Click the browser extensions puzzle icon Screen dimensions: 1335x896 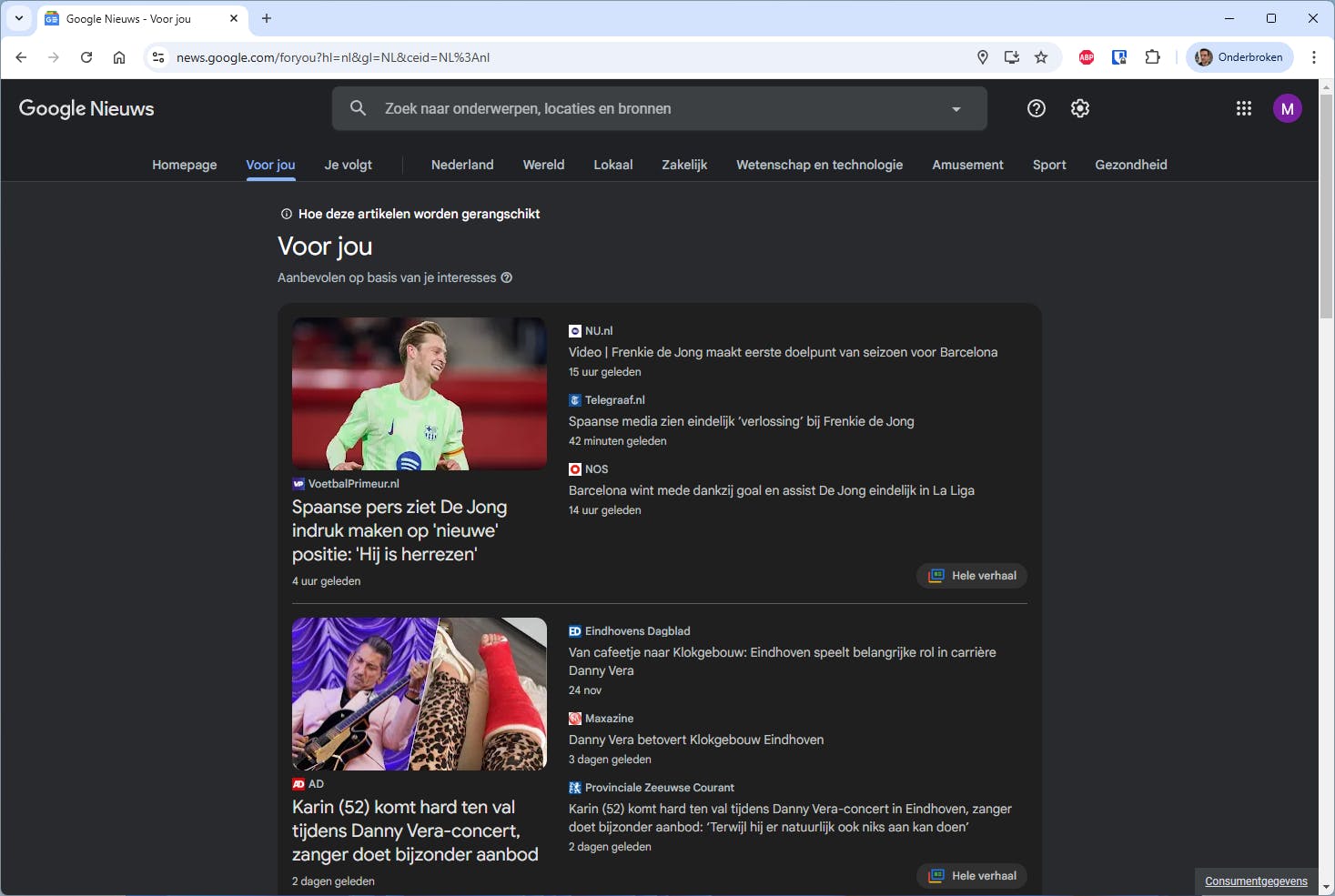point(1152,56)
